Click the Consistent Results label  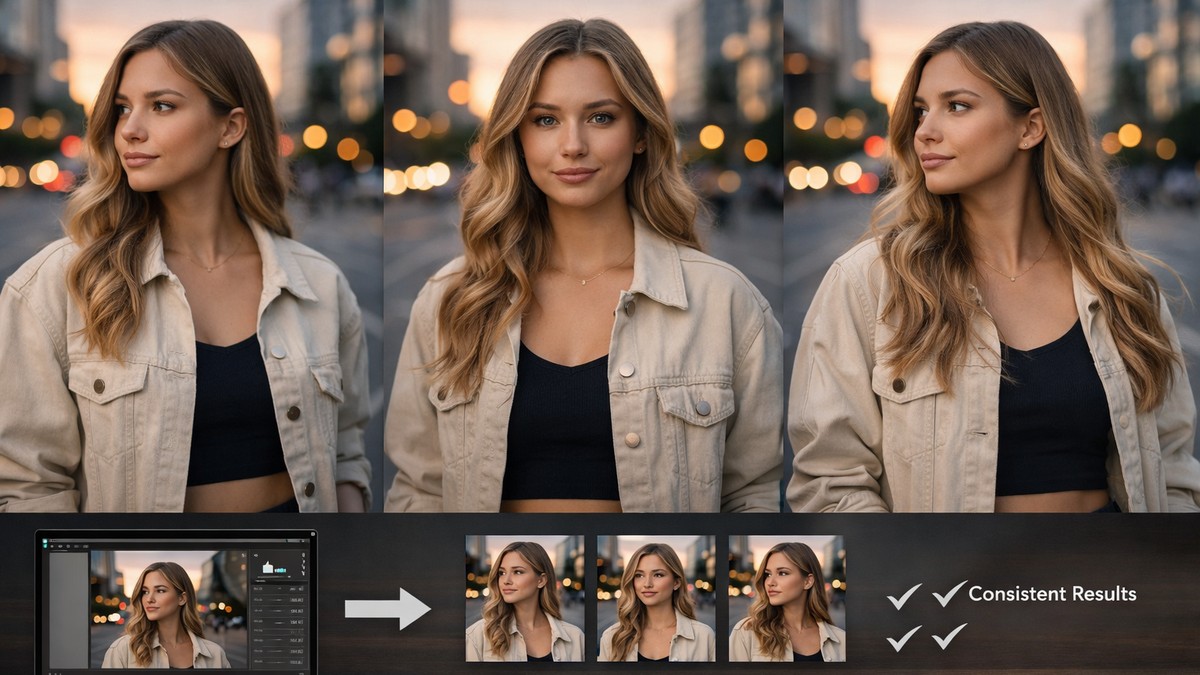(x=1053, y=594)
